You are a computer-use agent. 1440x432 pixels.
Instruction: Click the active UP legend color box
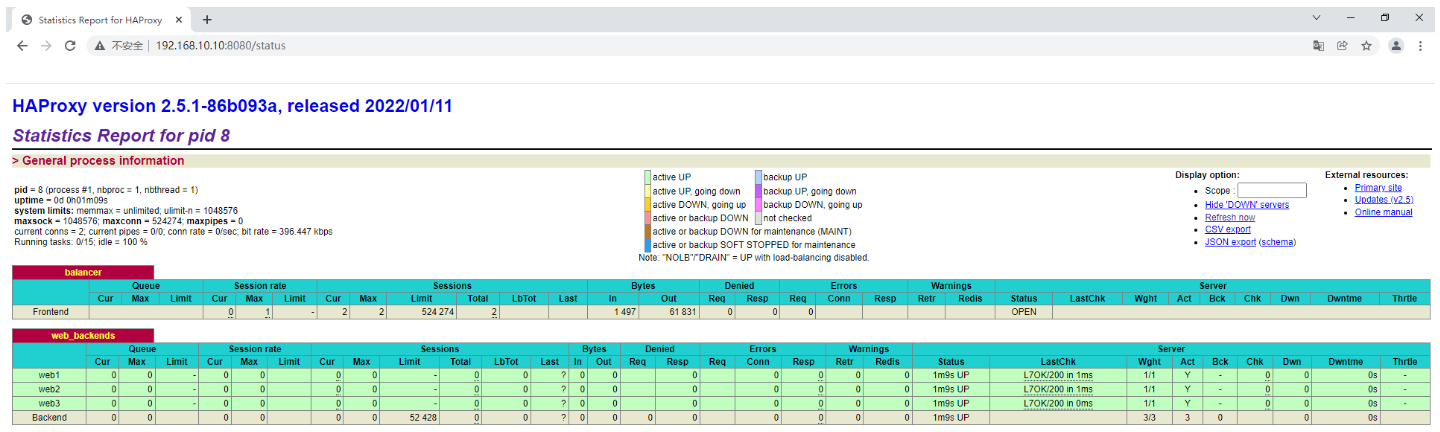648,177
